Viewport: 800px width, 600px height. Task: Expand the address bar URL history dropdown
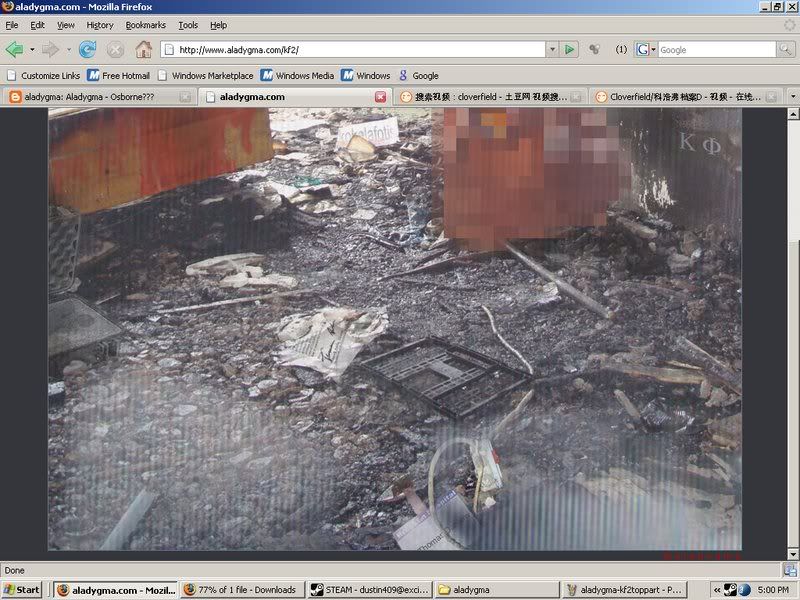551,49
